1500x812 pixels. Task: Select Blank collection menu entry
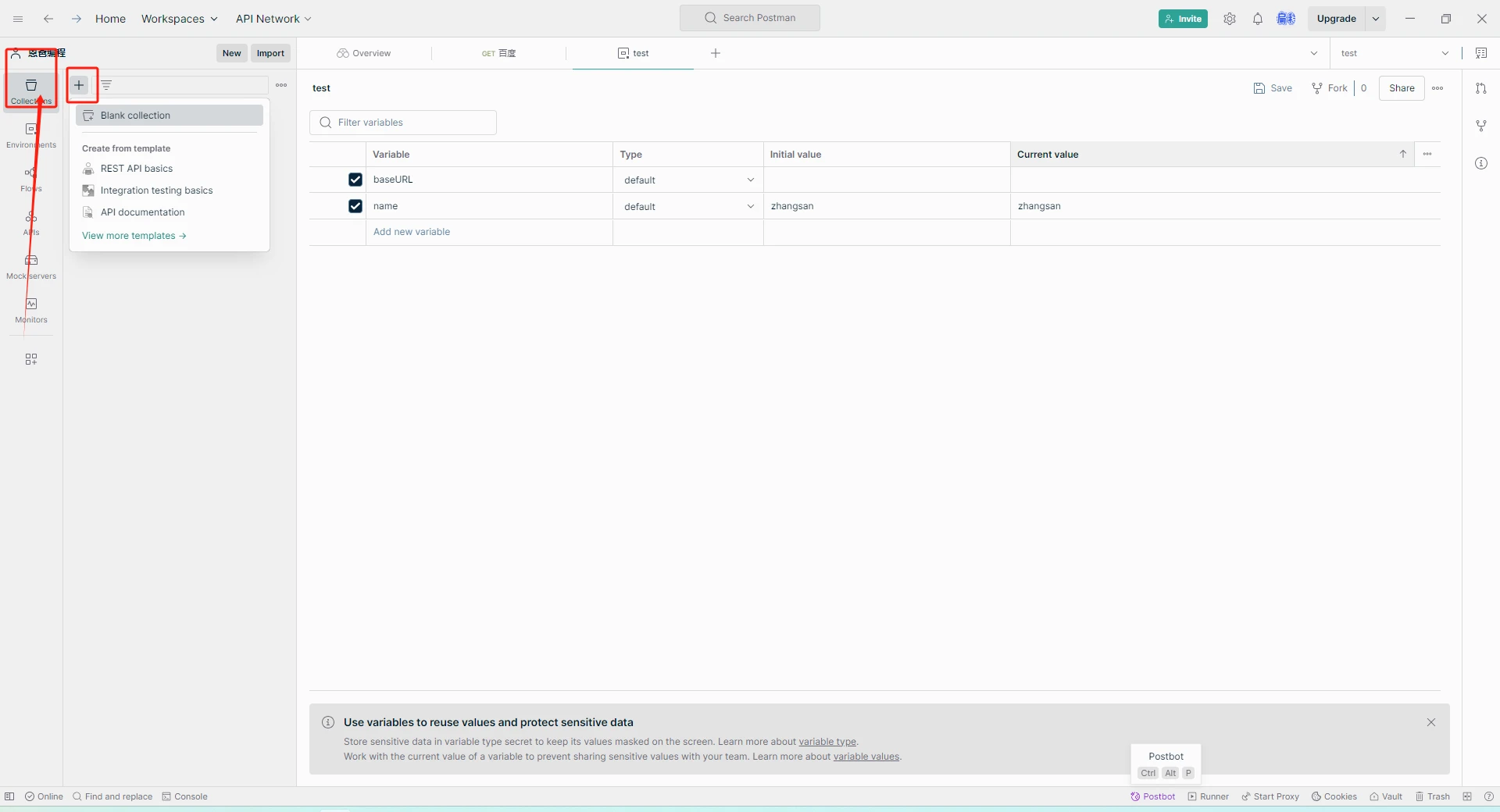tap(170, 116)
